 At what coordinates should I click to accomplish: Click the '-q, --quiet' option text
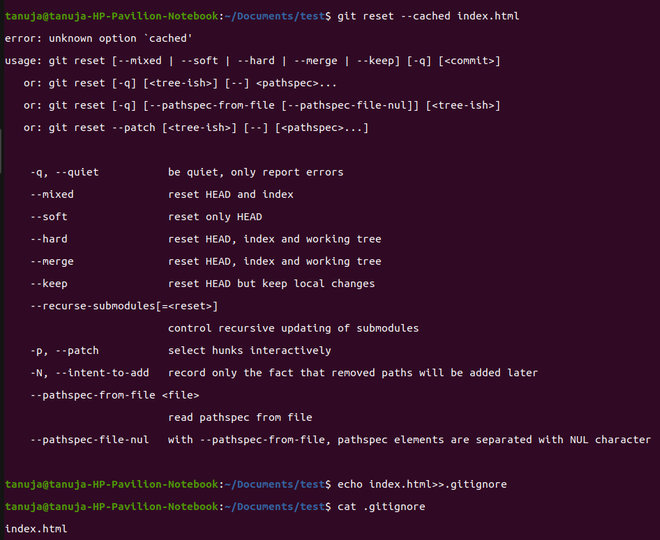click(64, 172)
